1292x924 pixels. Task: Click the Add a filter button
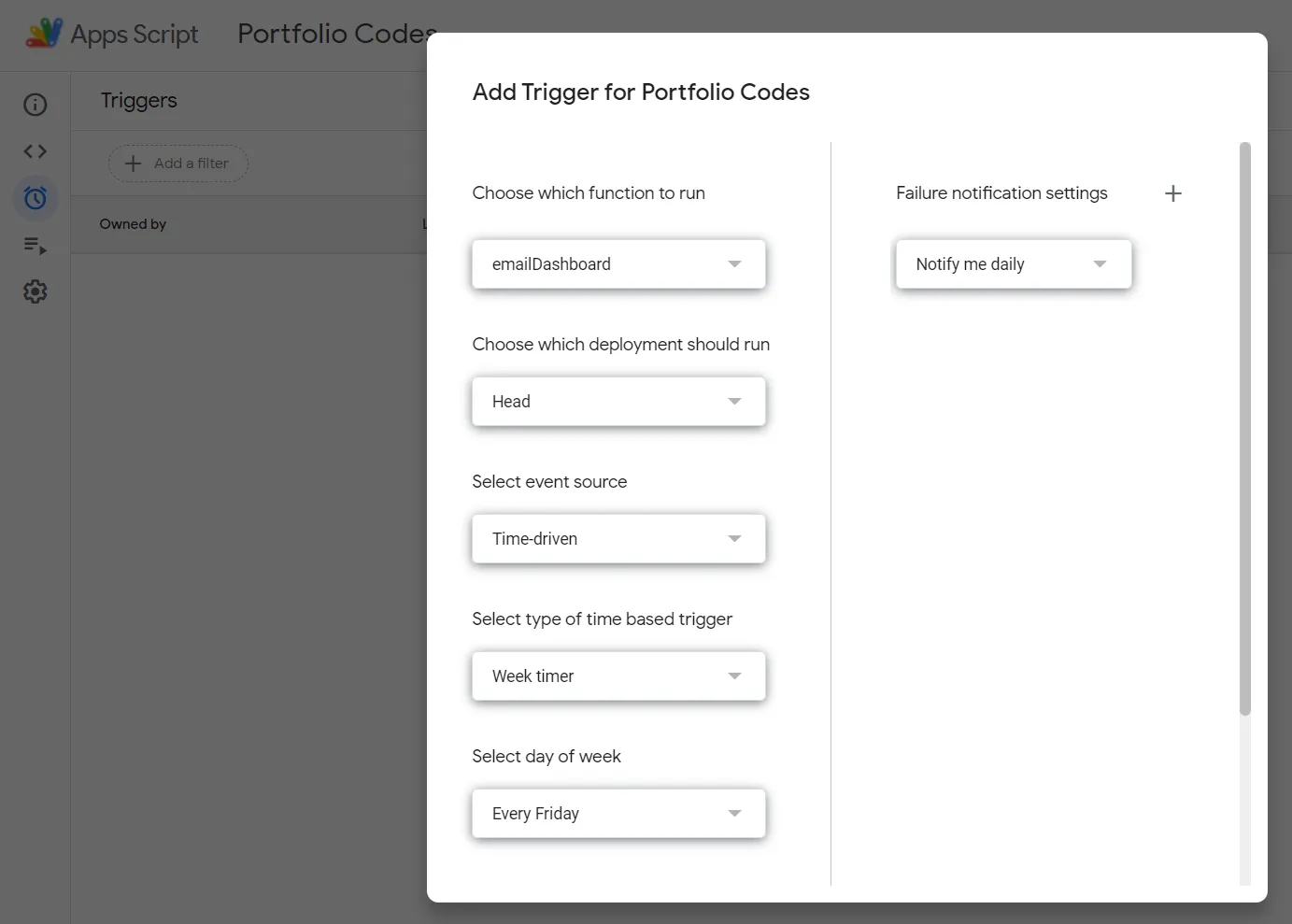tap(178, 163)
